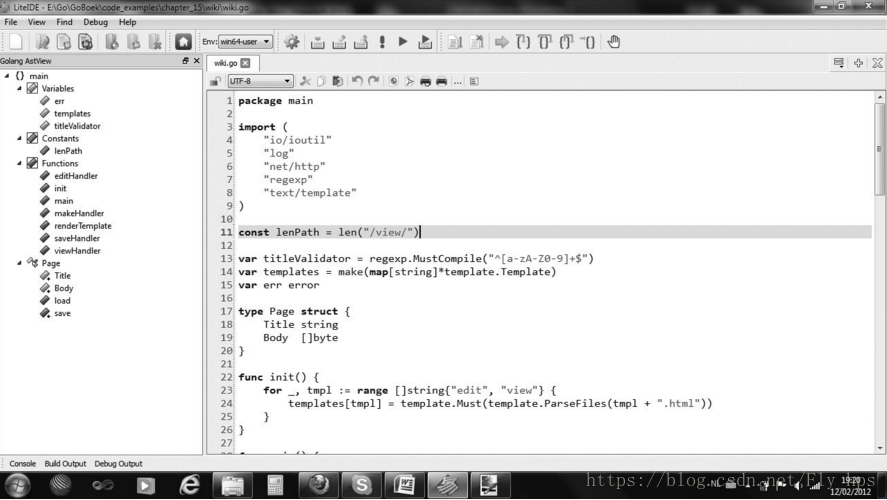The height and width of the screenshot is (500, 887).
Task: Open build settings gear icon
Action: [x=292, y=42]
